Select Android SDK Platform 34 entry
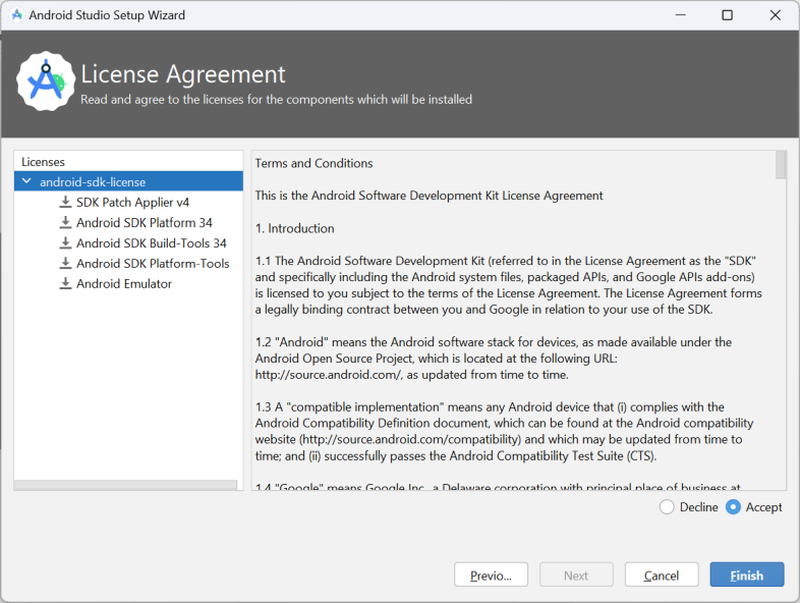 [x=144, y=222]
